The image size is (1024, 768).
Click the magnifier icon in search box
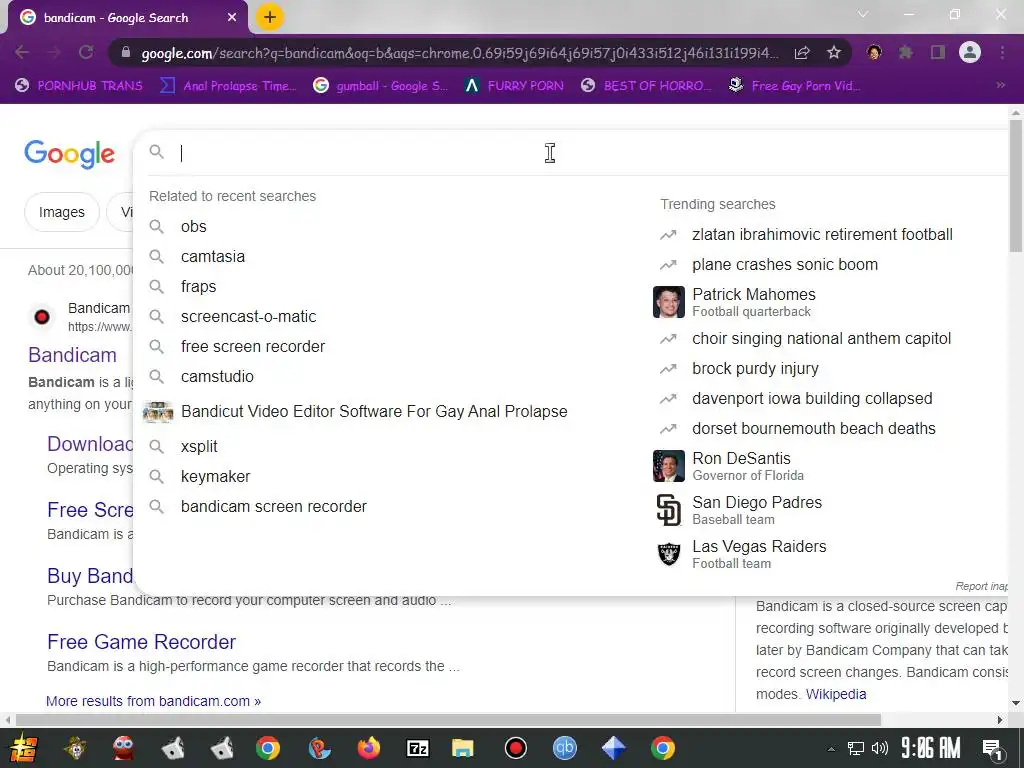pos(157,152)
